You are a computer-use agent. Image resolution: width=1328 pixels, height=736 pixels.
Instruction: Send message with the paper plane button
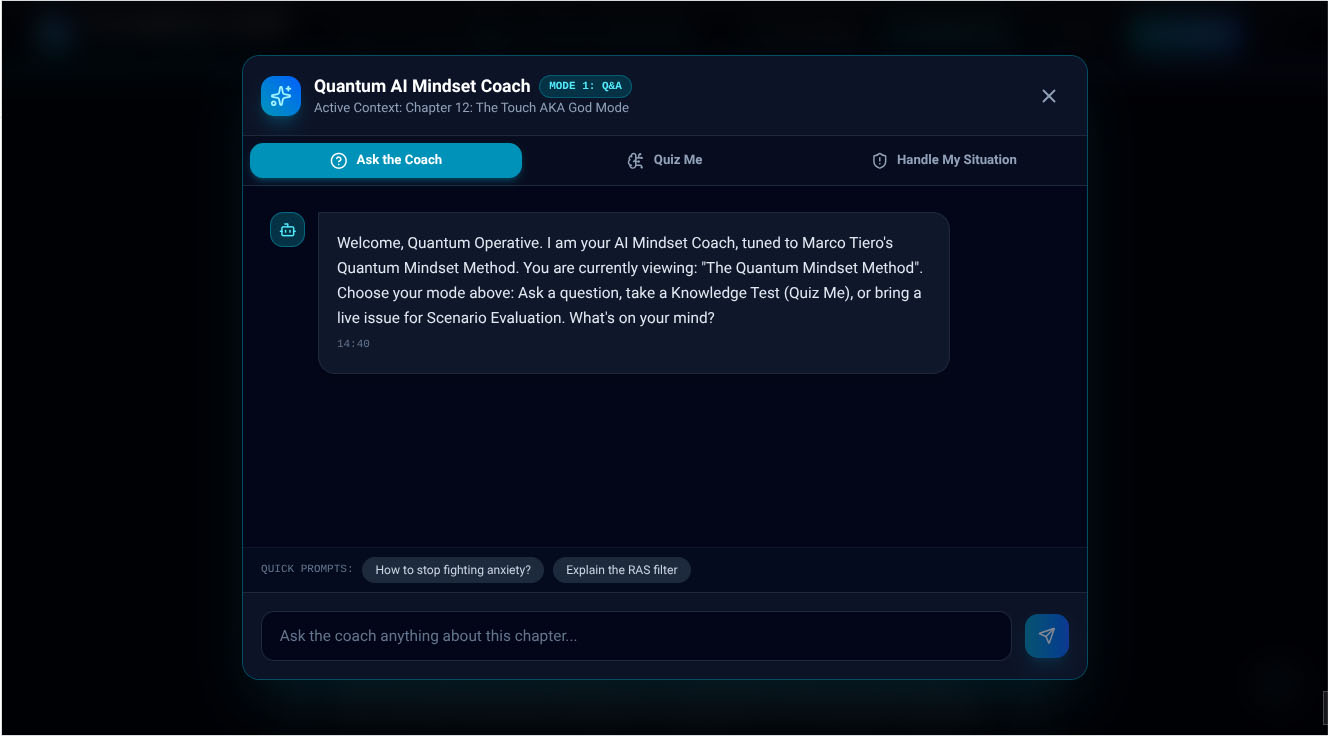click(x=1047, y=636)
